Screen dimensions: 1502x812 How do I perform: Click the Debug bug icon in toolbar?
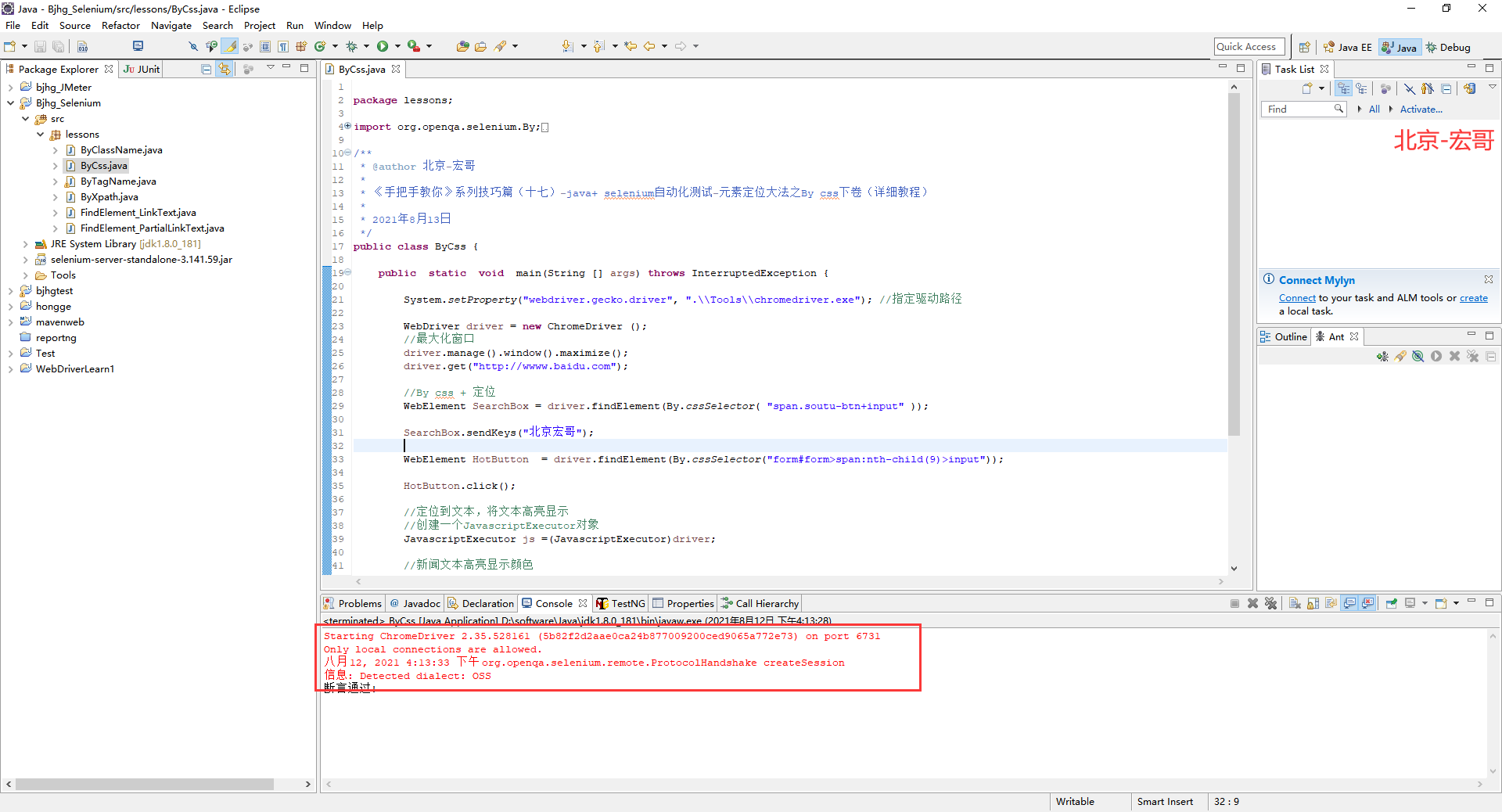point(351,47)
